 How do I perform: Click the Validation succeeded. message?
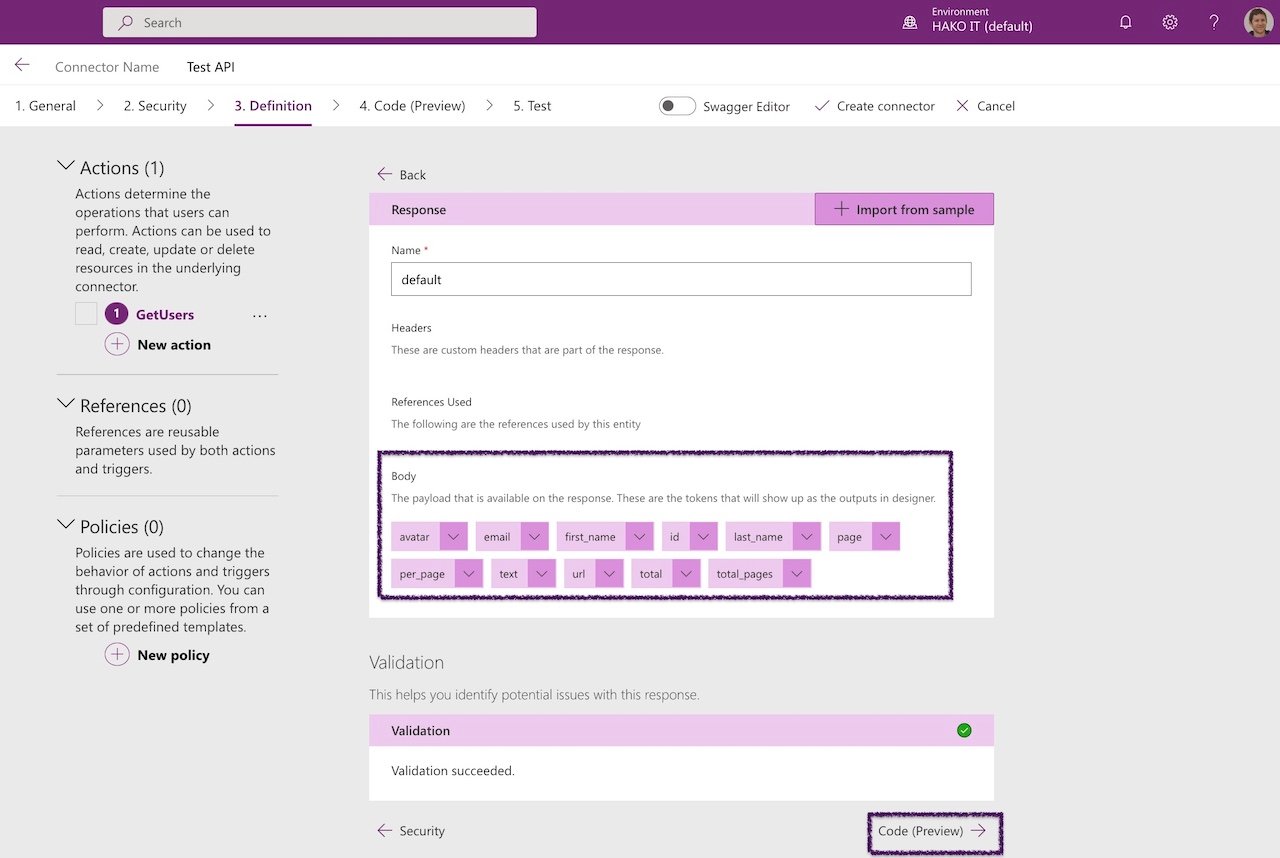tap(453, 771)
